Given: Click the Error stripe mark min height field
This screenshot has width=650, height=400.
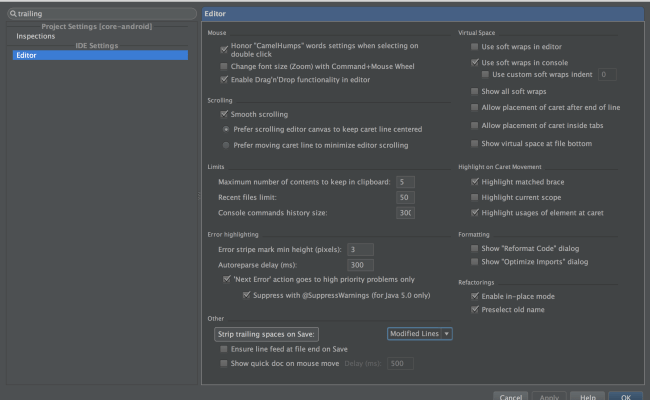Looking at the screenshot, I should (x=360, y=250).
